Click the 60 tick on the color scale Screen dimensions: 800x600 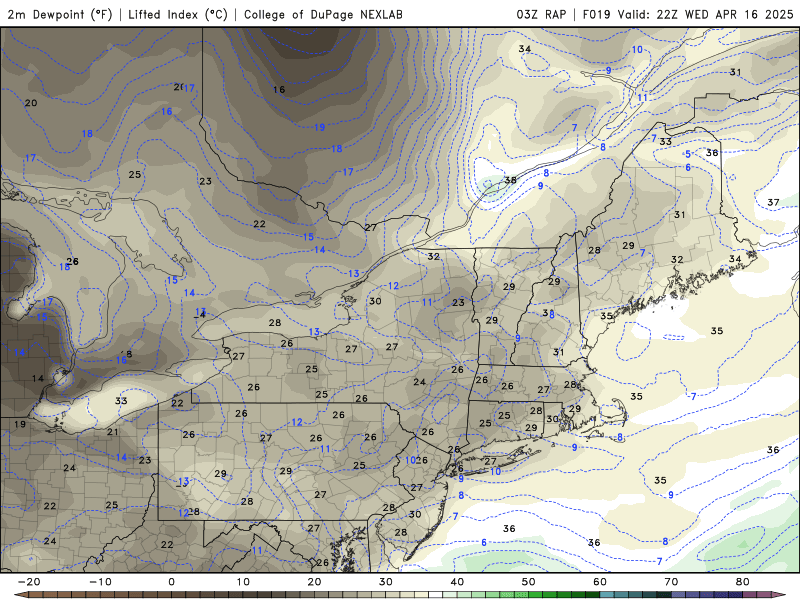click(600, 582)
